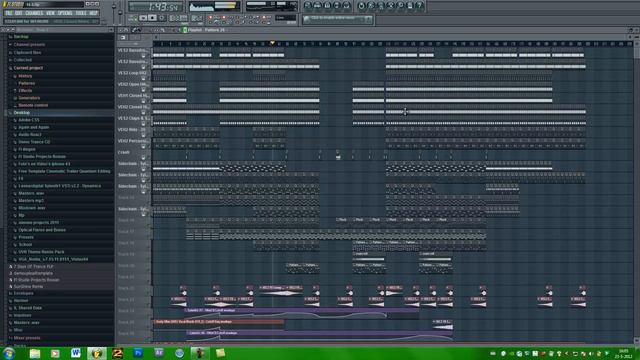Expand the Channel presets folder
Viewport: 640px width, 360px height.
29,44
